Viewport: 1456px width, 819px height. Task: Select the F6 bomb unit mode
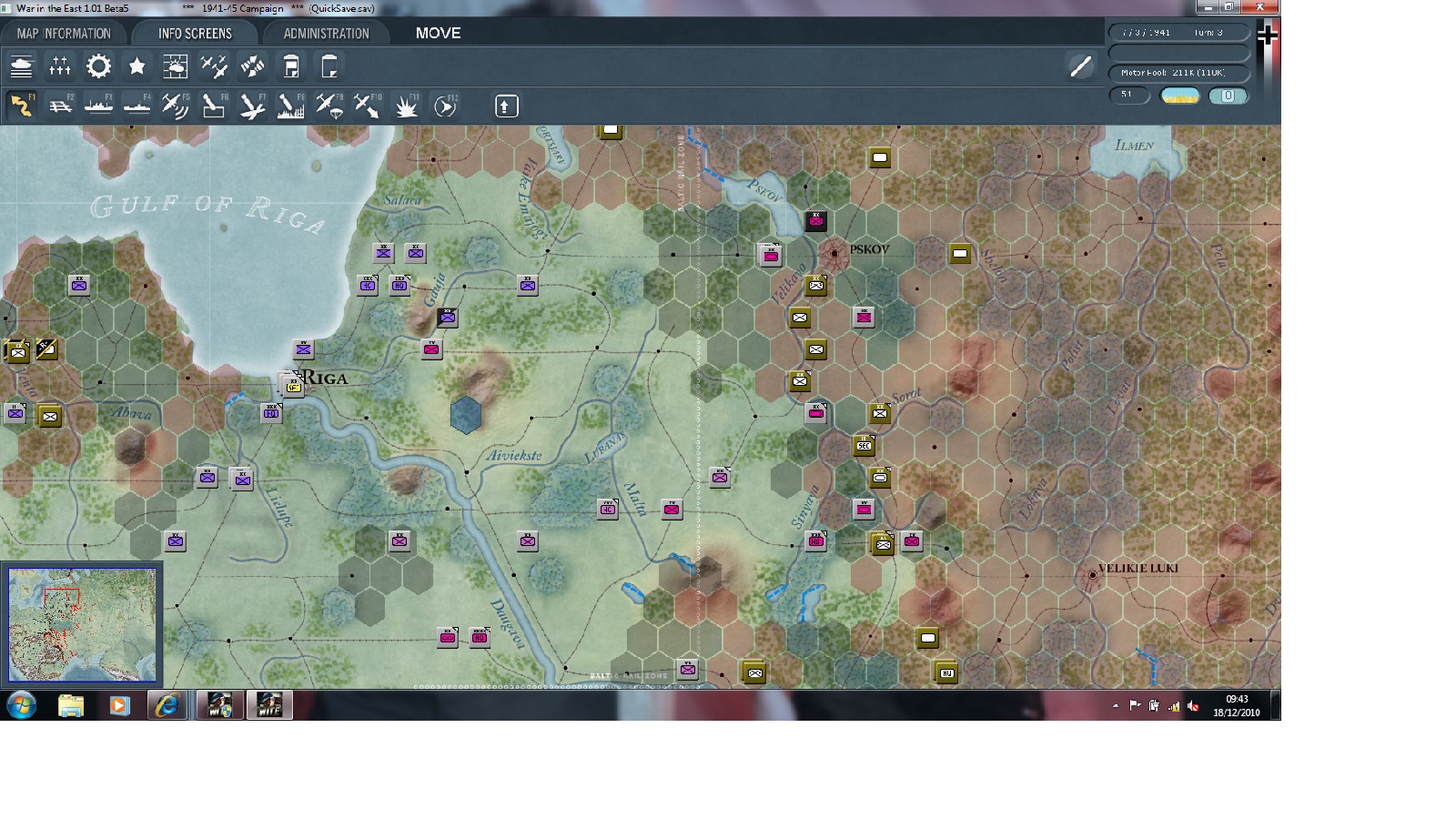pyautogui.click(x=214, y=106)
